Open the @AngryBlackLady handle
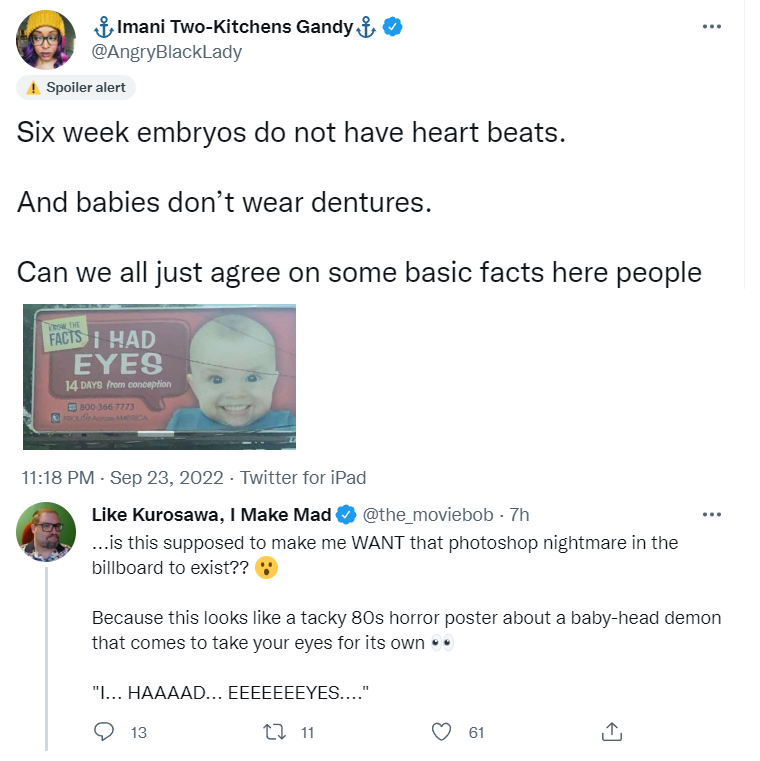 coord(166,51)
